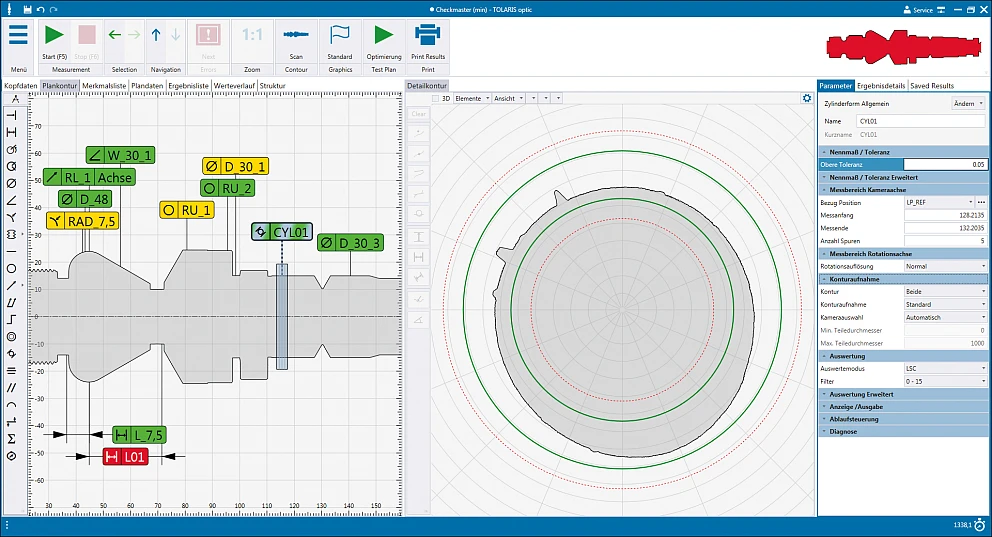This screenshot has height=537, width=992.
Task: Switch to the Kopfdaten tab
Action: (21, 85)
